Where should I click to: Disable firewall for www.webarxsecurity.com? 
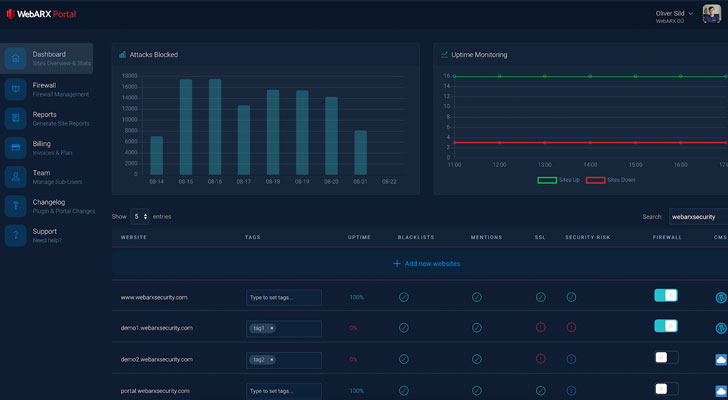tap(666, 295)
